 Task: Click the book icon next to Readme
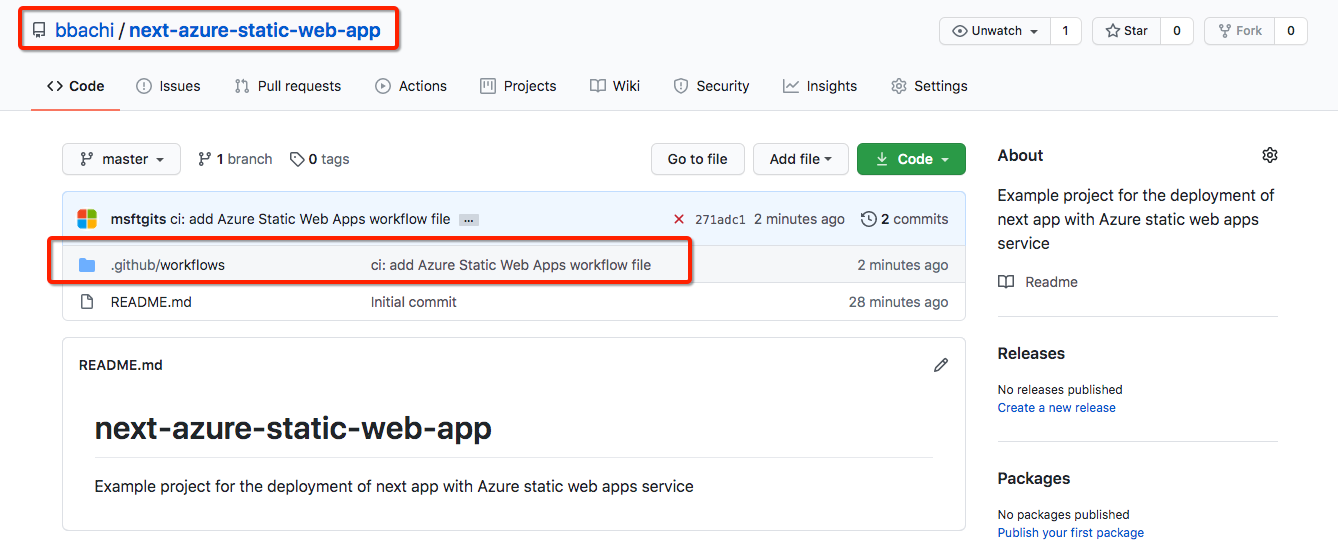(x=1006, y=282)
